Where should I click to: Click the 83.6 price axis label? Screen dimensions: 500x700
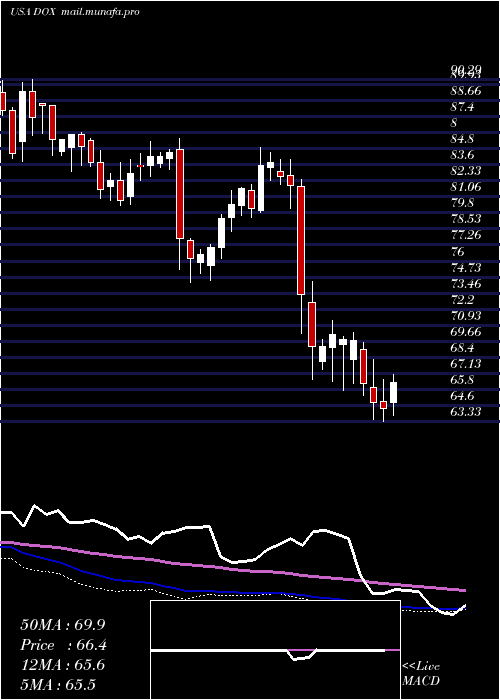click(x=463, y=155)
